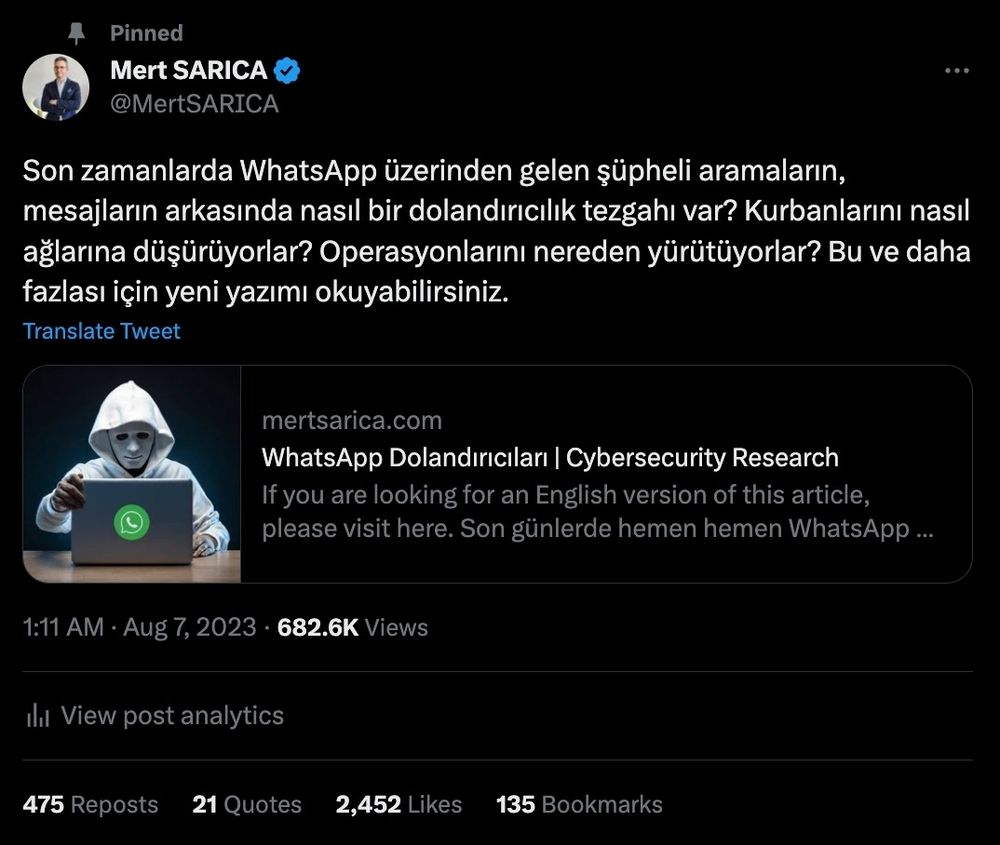The width and height of the screenshot is (1000, 845).
Task: Click the Mert SARICA display name
Action: pyautogui.click(x=189, y=70)
